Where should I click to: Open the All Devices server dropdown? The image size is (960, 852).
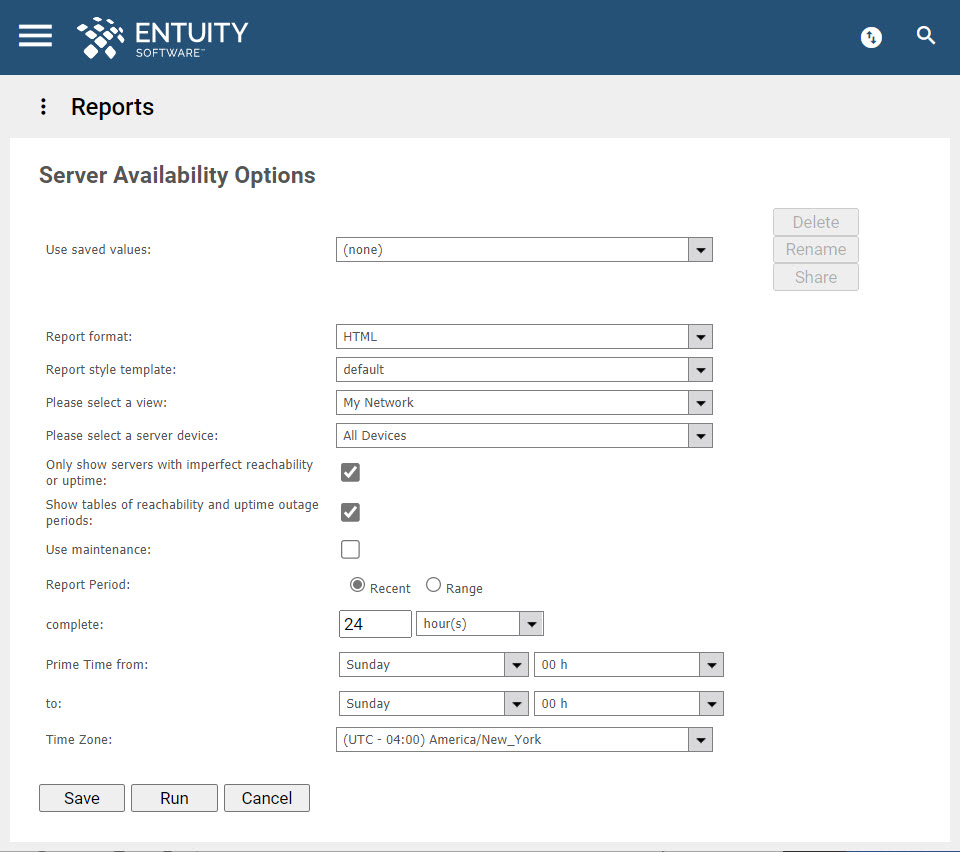pyautogui.click(x=524, y=436)
